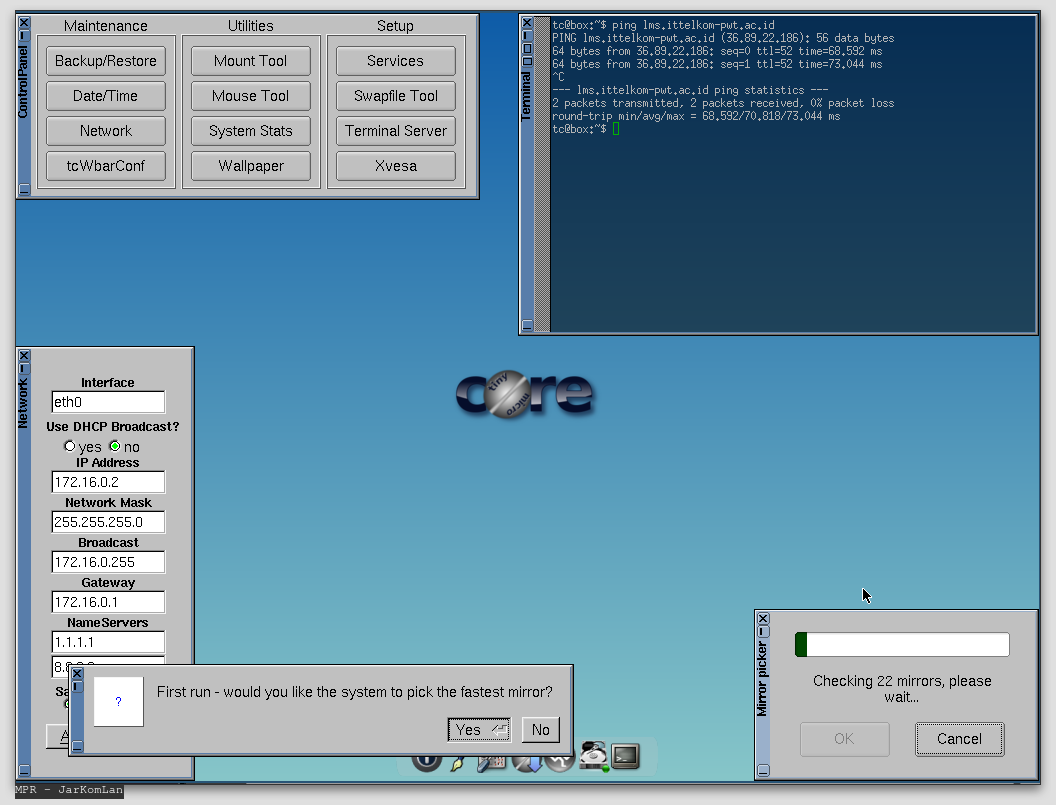Viewport: 1056px width, 805px height.
Task: Open the Swapfile Tool
Action: click(395, 96)
